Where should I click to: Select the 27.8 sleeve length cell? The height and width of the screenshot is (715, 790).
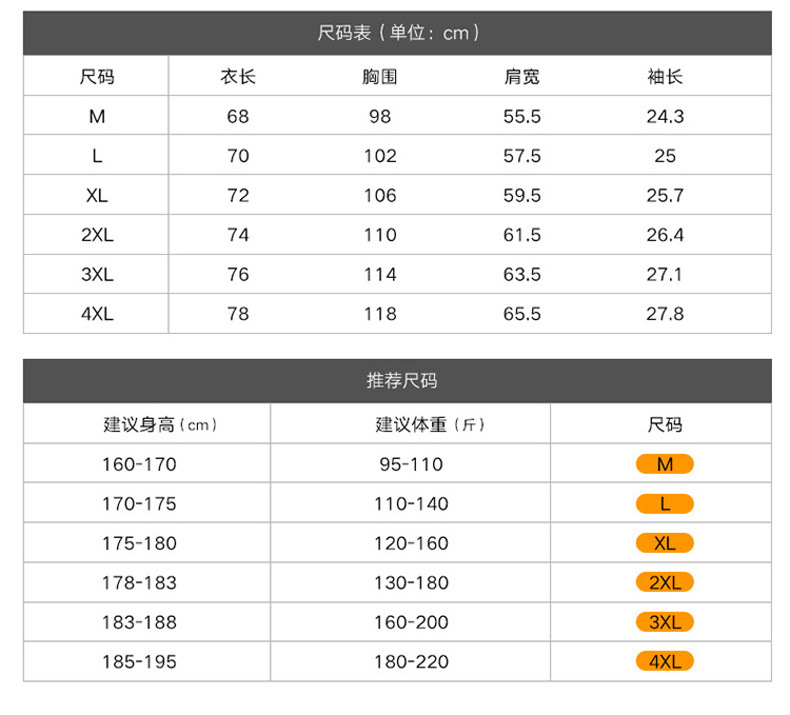[x=665, y=314]
